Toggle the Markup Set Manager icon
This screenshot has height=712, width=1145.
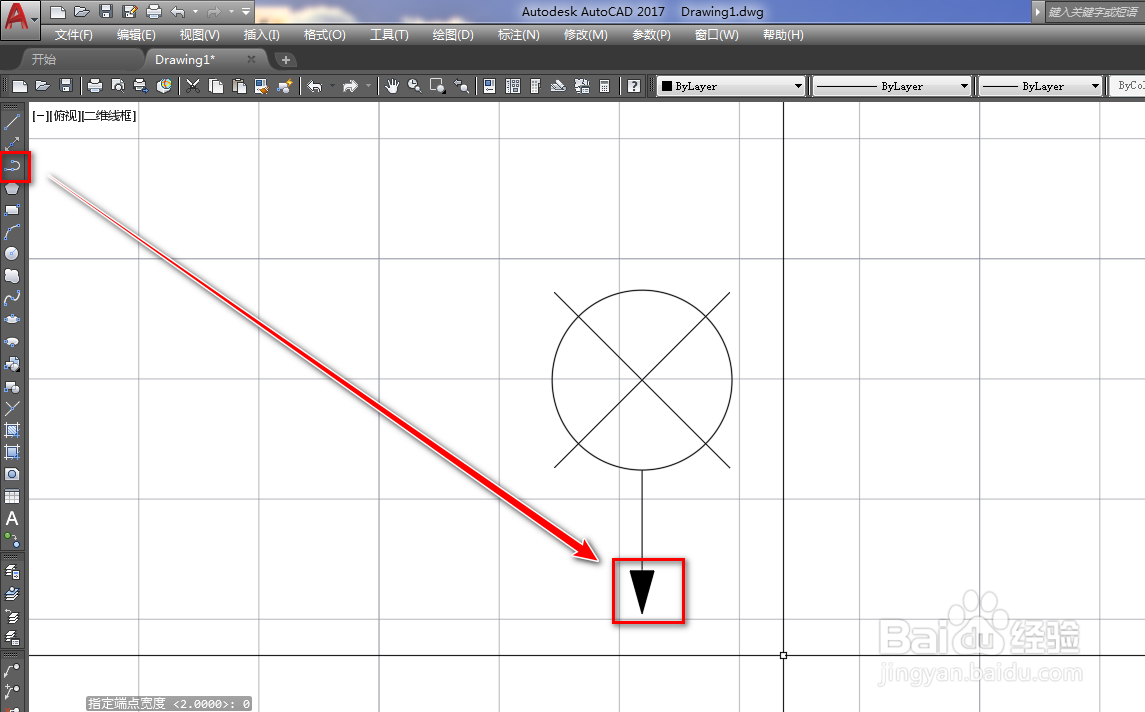point(582,86)
